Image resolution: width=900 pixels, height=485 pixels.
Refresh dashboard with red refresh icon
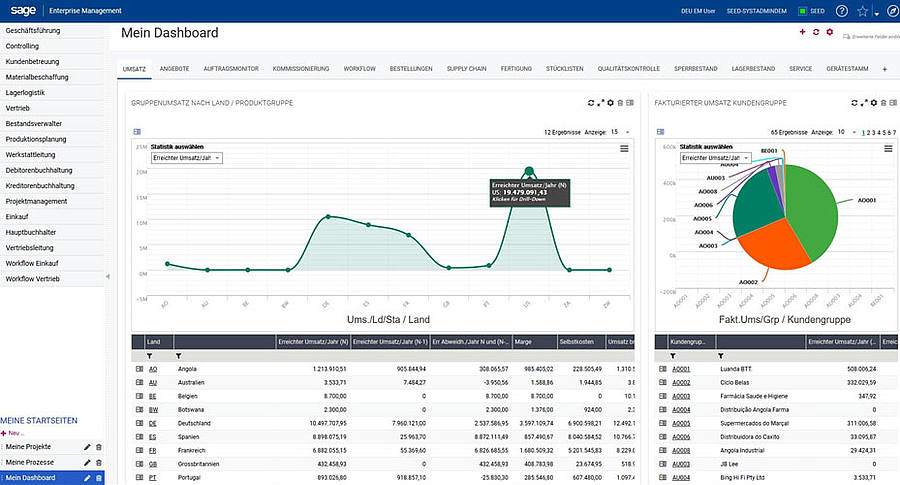(816, 32)
